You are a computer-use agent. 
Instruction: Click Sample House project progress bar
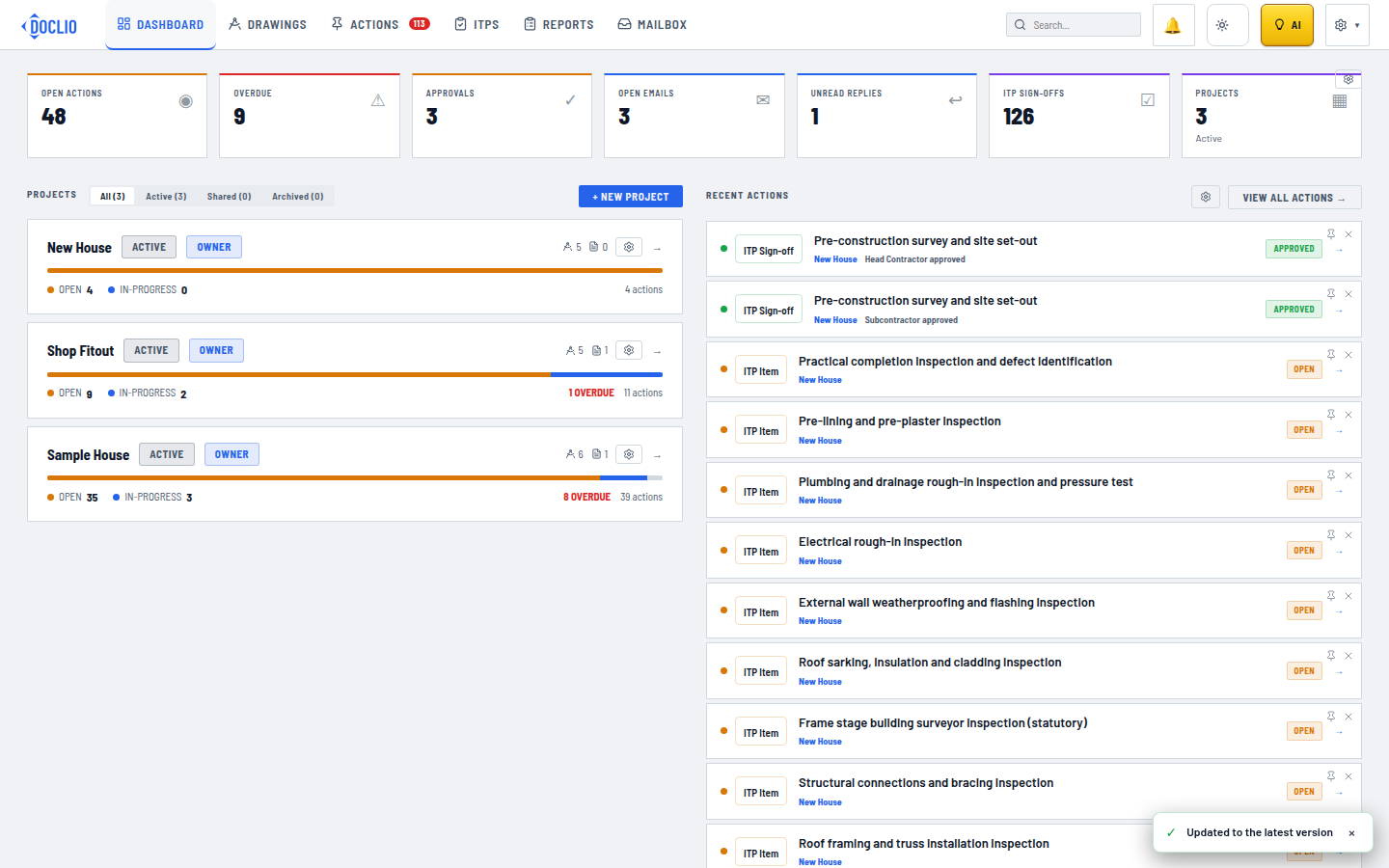click(x=355, y=477)
